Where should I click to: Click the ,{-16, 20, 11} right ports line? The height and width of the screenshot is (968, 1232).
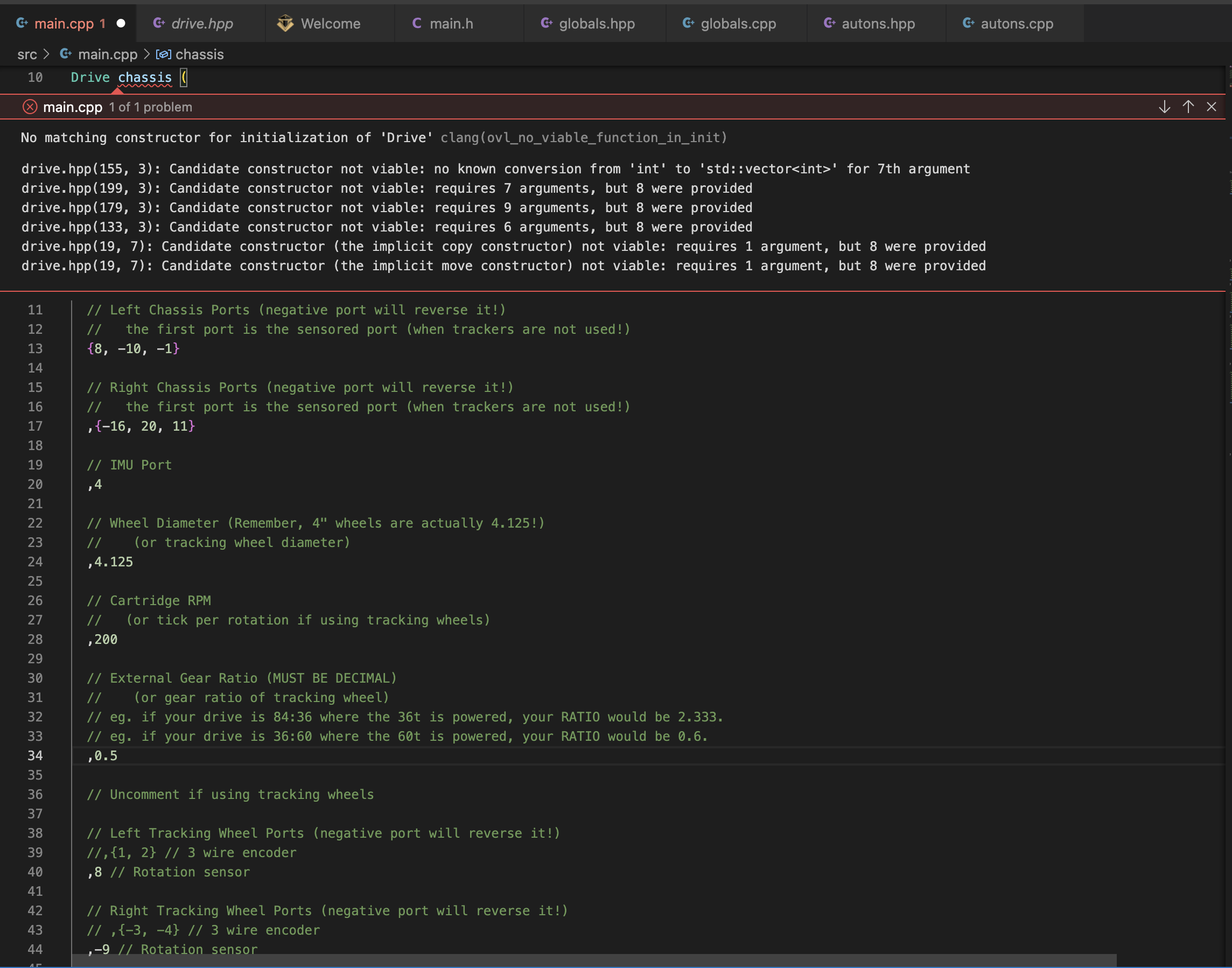(141, 426)
